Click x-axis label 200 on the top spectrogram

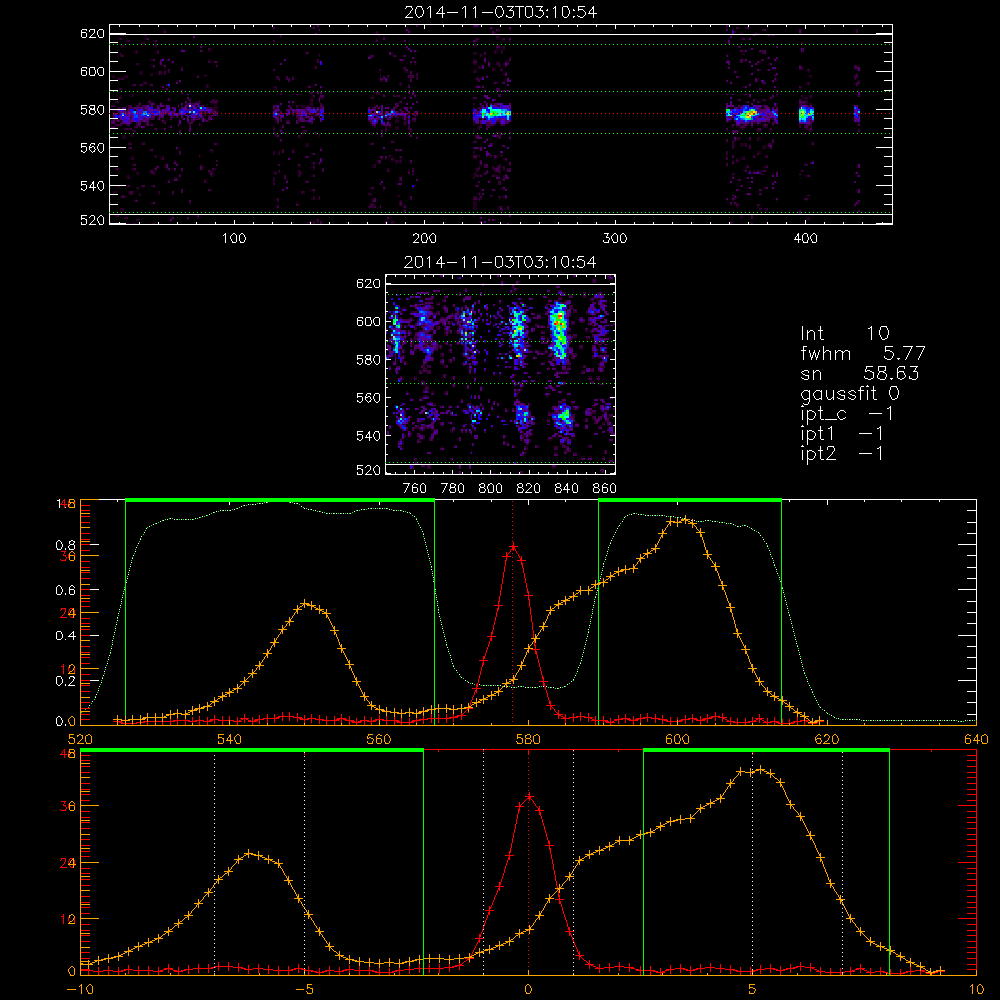(424, 239)
